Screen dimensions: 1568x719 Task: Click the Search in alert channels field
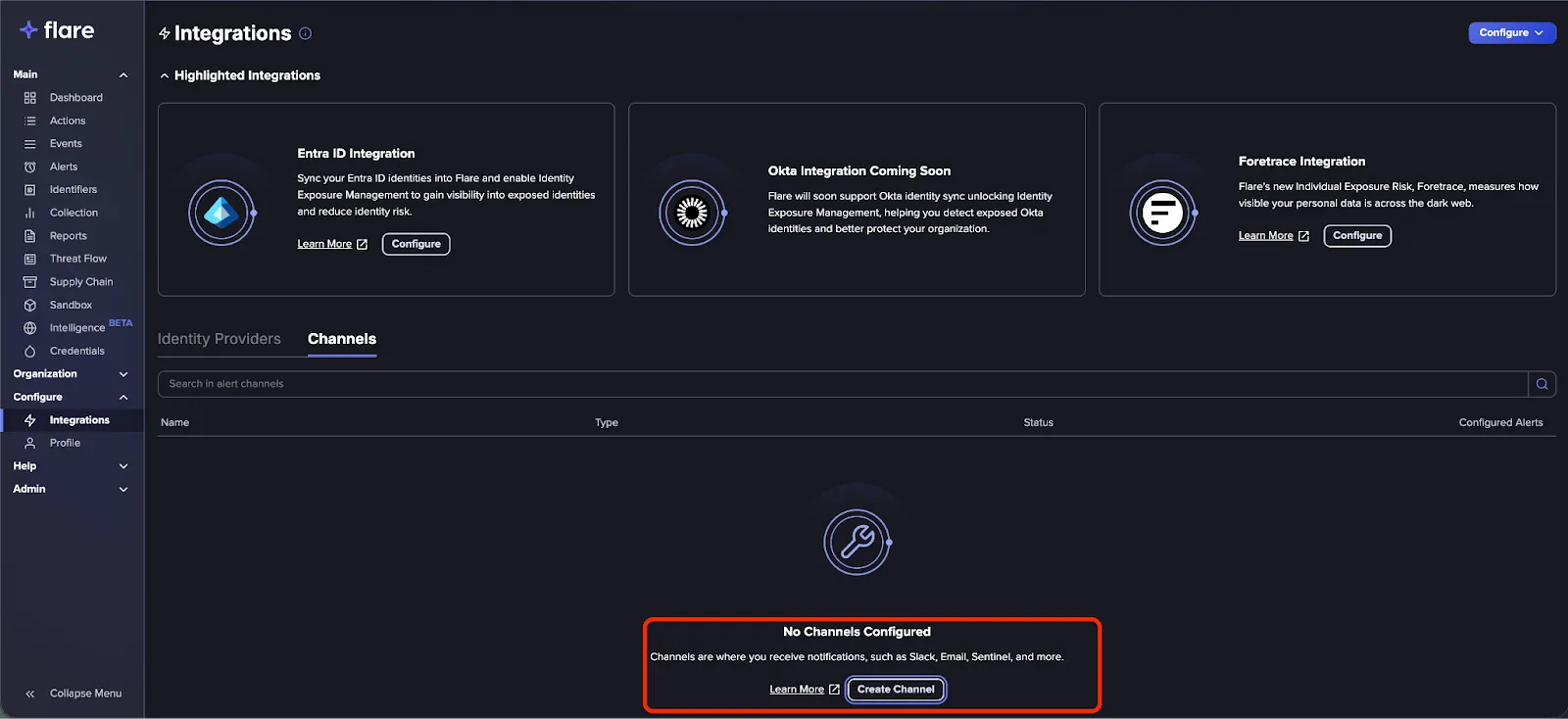[x=843, y=384]
